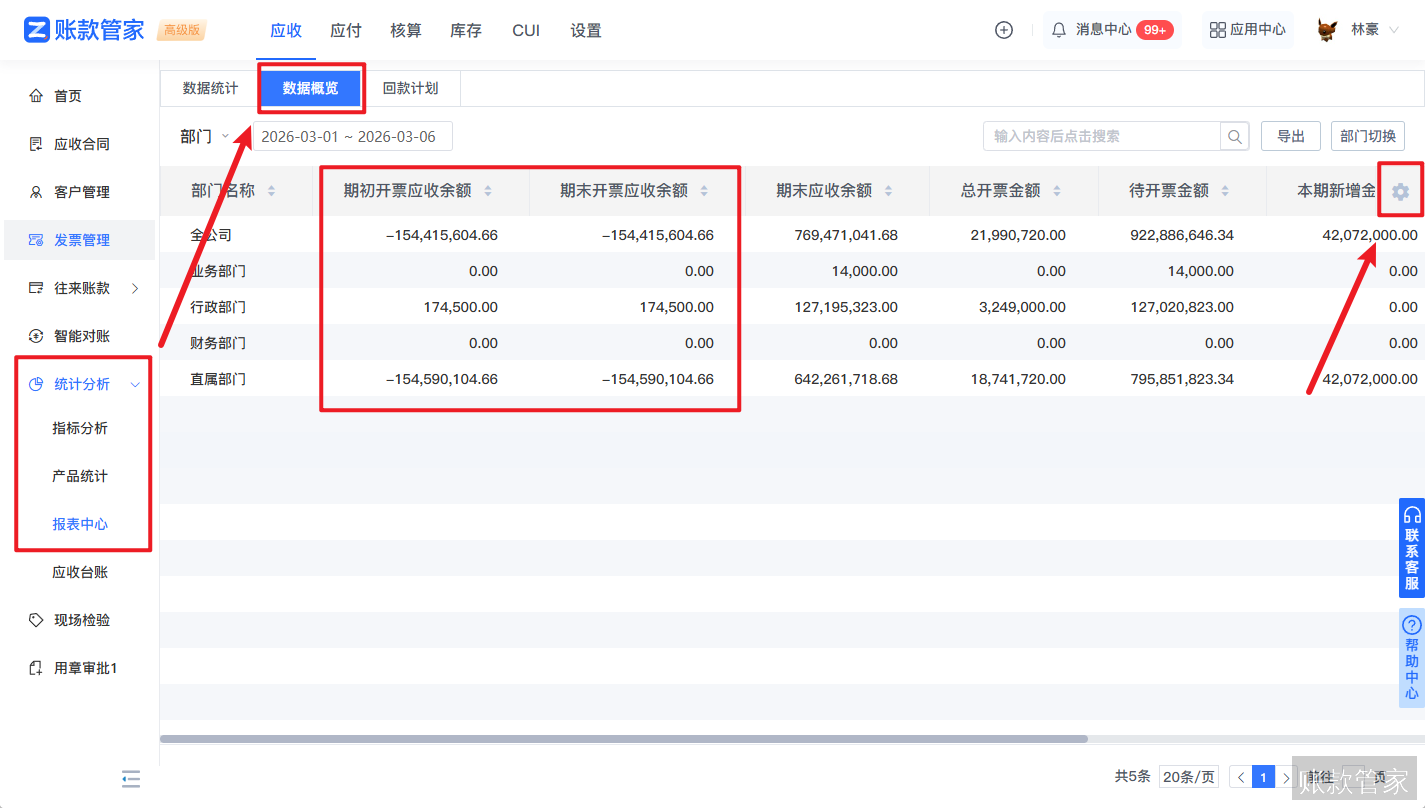
Task: Sort by 总开票金额 column
Action: click(1057, 191)
